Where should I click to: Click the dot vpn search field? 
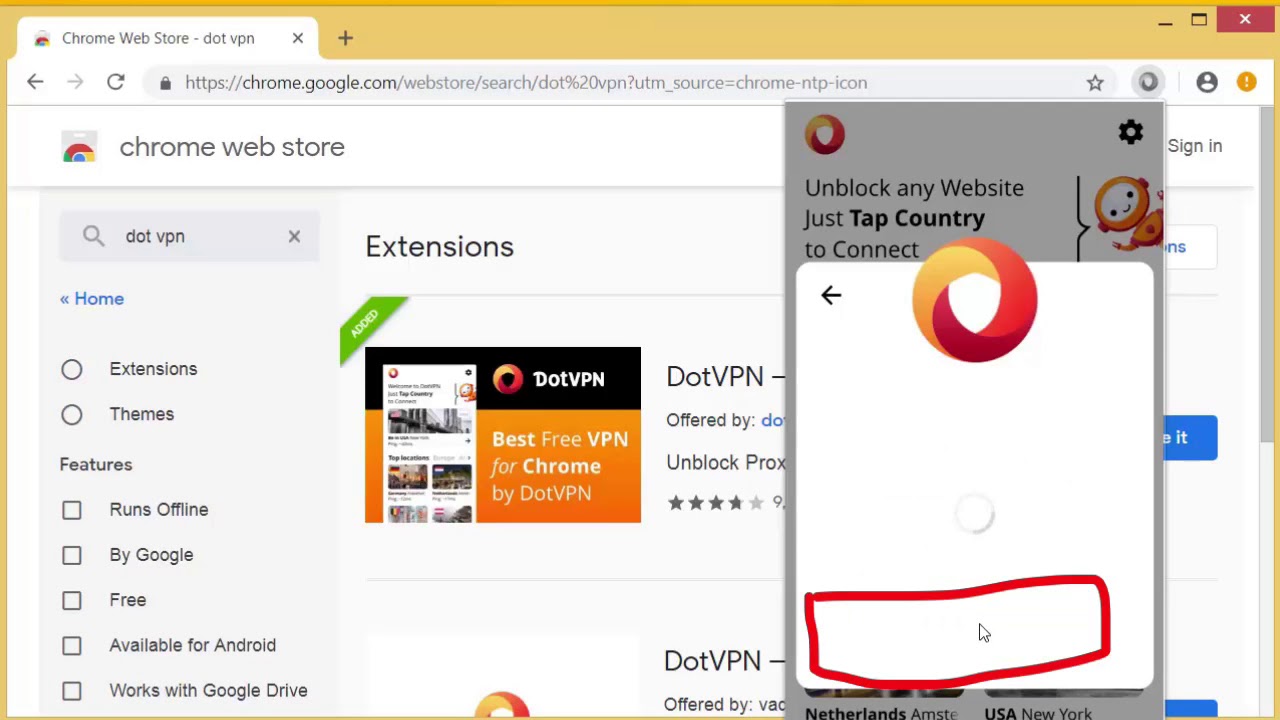coord(190,237)
